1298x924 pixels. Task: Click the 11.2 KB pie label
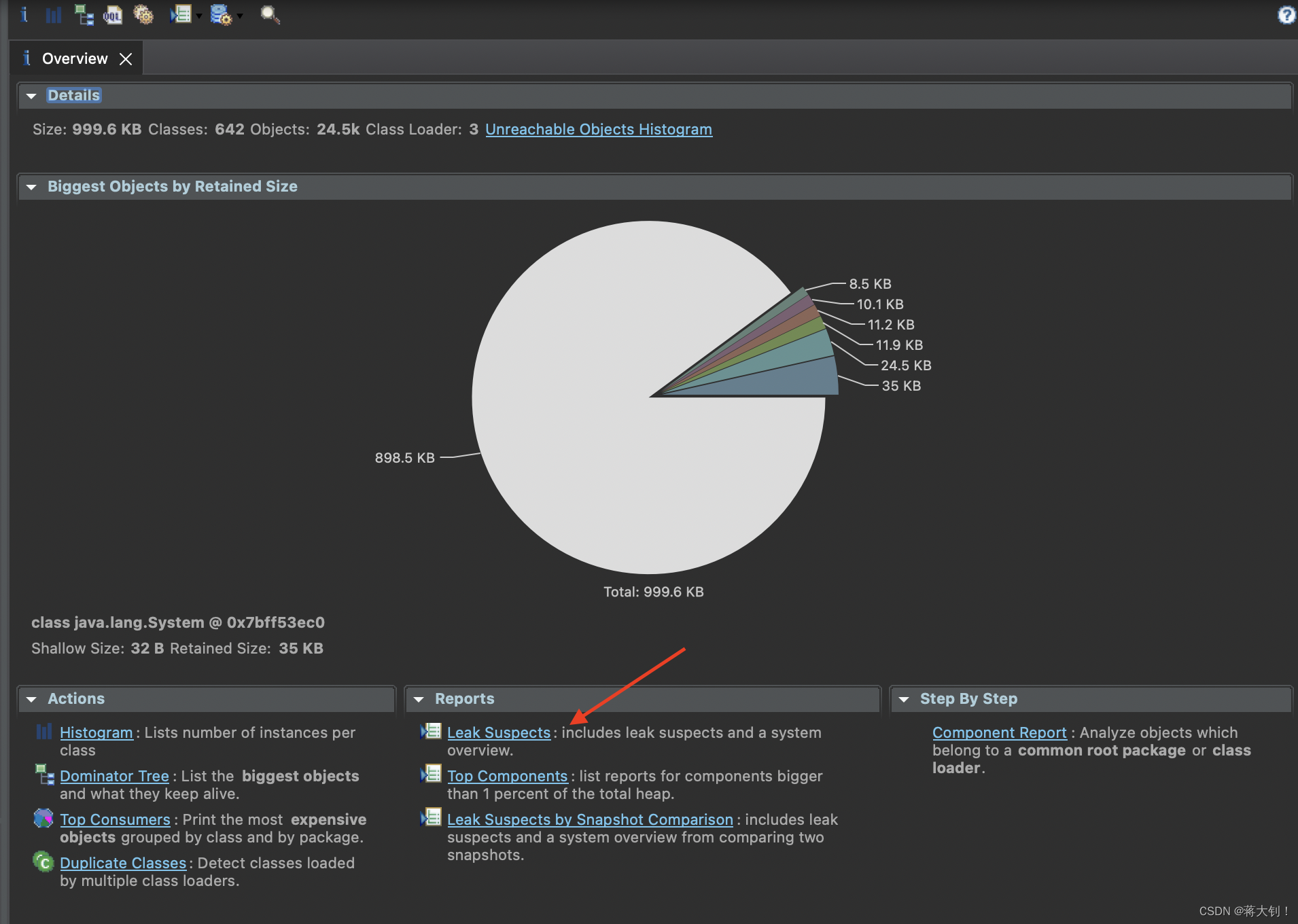(x=891, y=325)
